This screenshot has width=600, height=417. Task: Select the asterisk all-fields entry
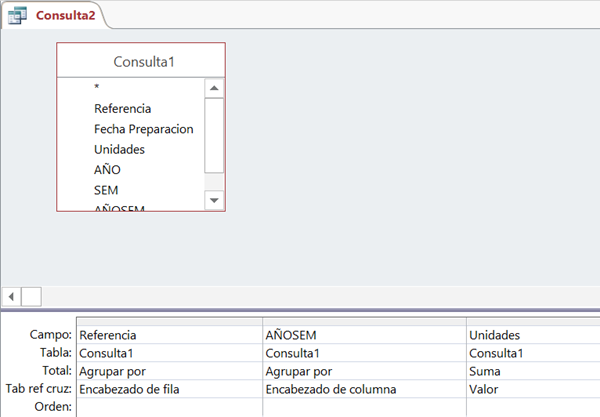97,88
